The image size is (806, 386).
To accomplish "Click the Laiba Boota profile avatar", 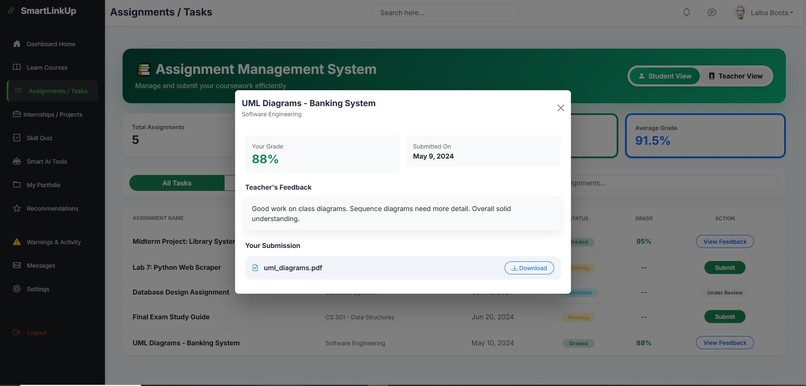I will coord(740,12).
